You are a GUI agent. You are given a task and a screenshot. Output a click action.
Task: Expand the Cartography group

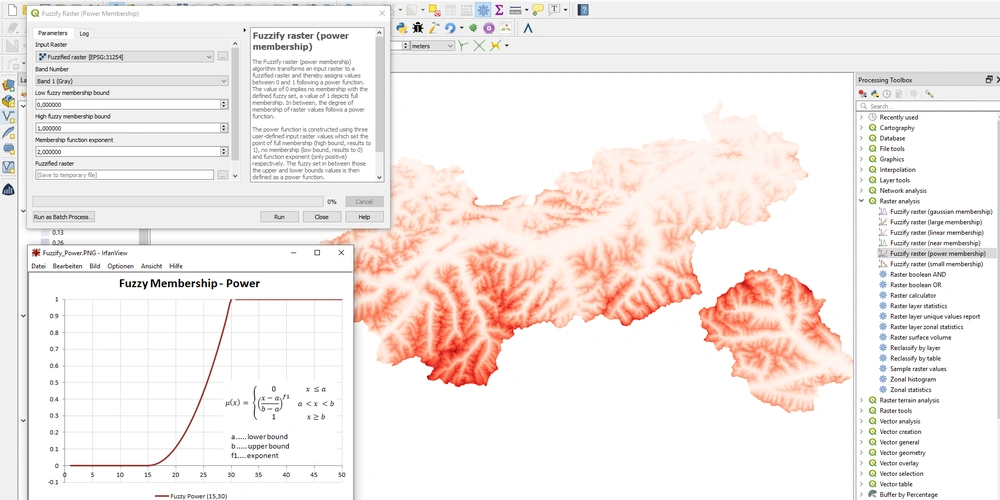click(862, 128)
